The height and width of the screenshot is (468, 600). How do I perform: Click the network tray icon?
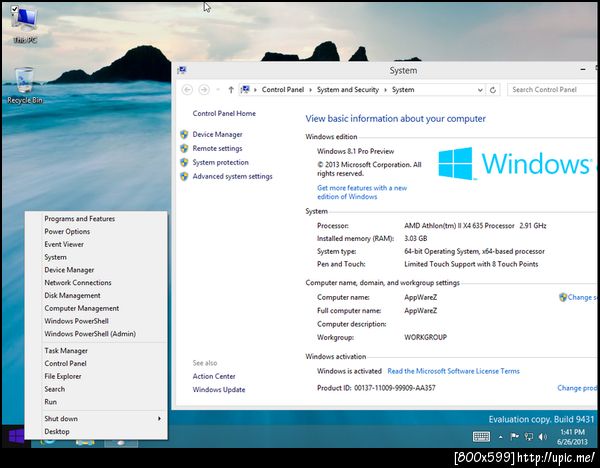(x=529, y=437)
